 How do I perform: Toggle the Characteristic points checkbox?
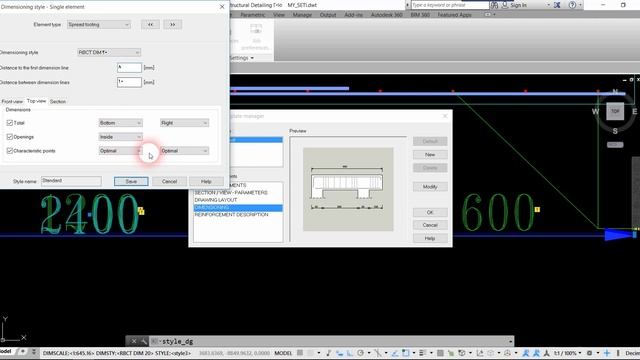coord(10,151)
